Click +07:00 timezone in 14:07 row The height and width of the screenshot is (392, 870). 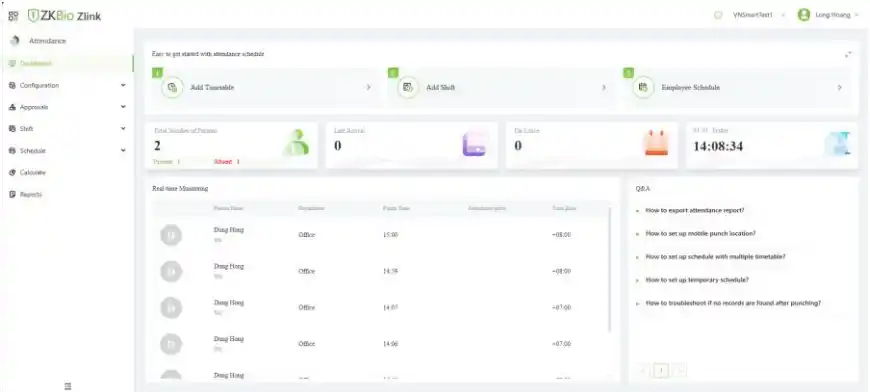click(561, 308)
